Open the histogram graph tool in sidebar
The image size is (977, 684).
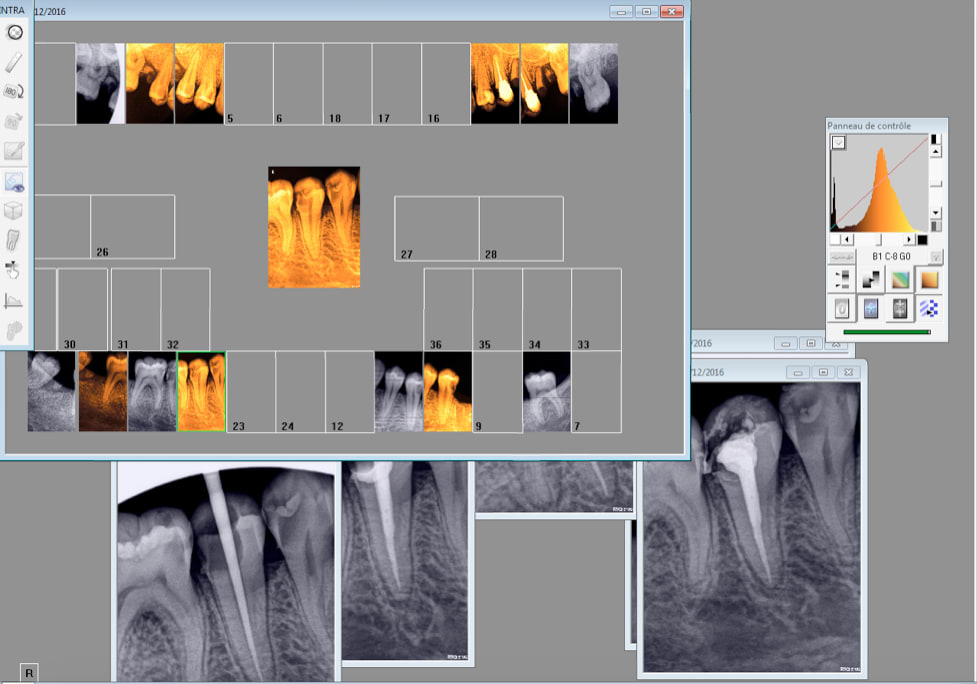pos(14,300)
